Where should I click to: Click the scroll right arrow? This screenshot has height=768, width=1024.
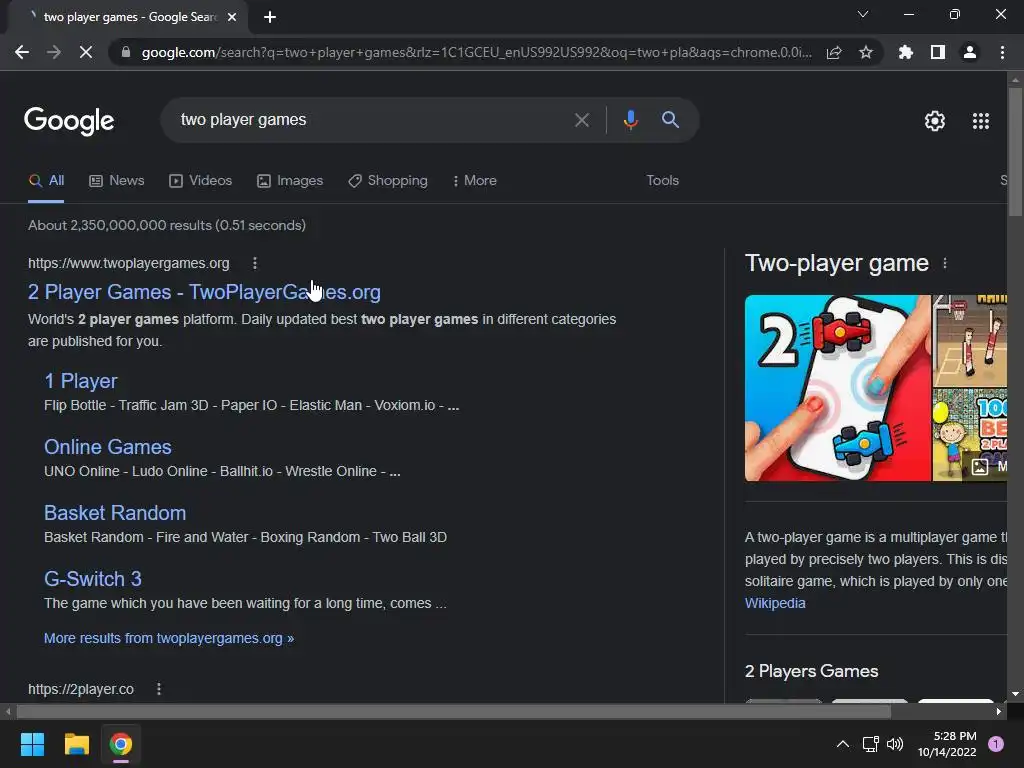999,711
